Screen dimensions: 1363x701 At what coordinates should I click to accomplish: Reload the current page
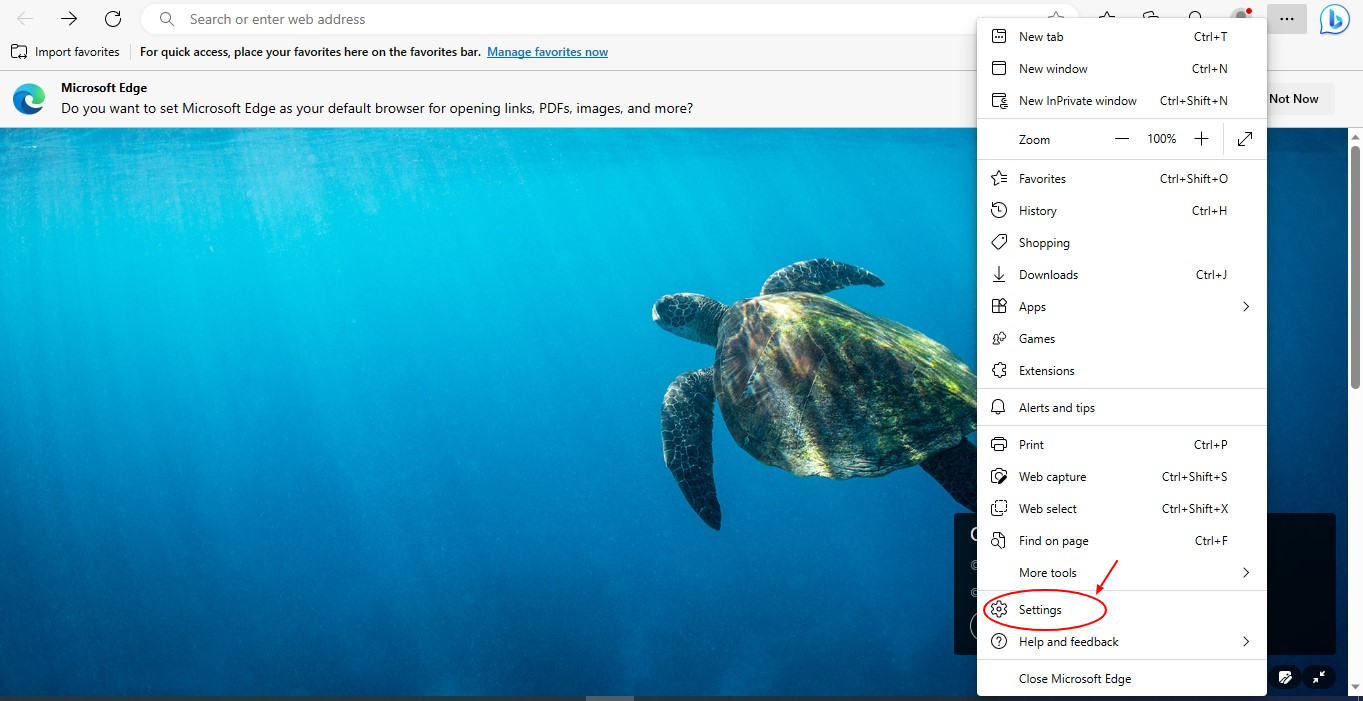click(x=112, y=18)
